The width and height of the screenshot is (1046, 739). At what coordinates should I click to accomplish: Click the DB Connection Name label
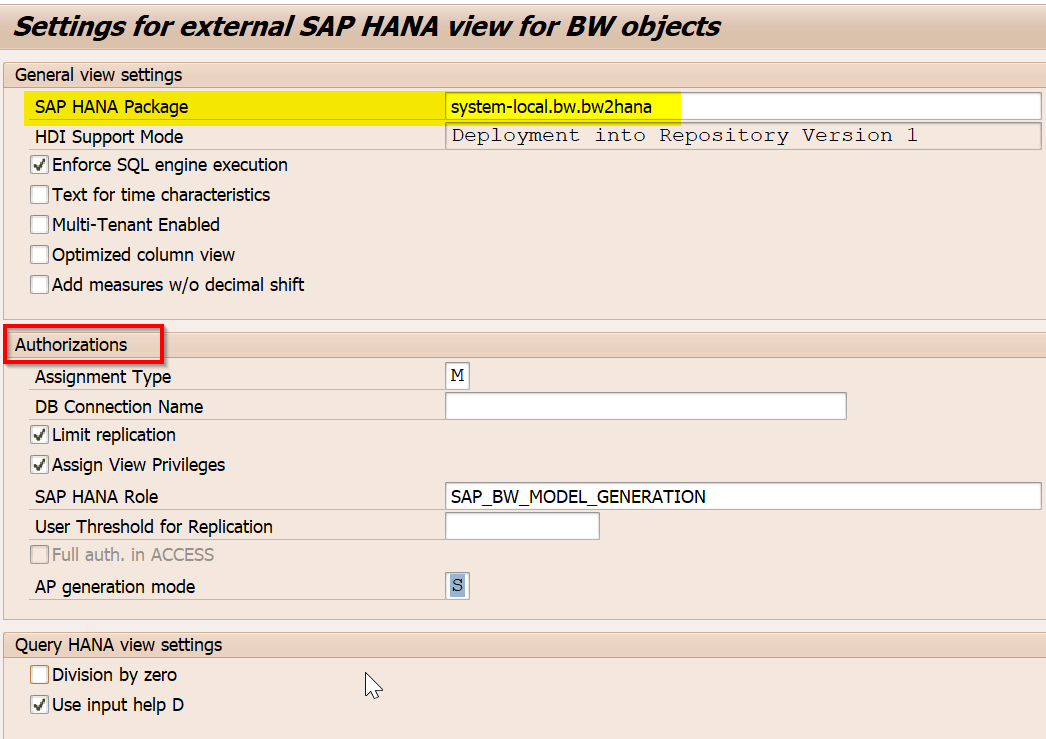coord(119,407)
